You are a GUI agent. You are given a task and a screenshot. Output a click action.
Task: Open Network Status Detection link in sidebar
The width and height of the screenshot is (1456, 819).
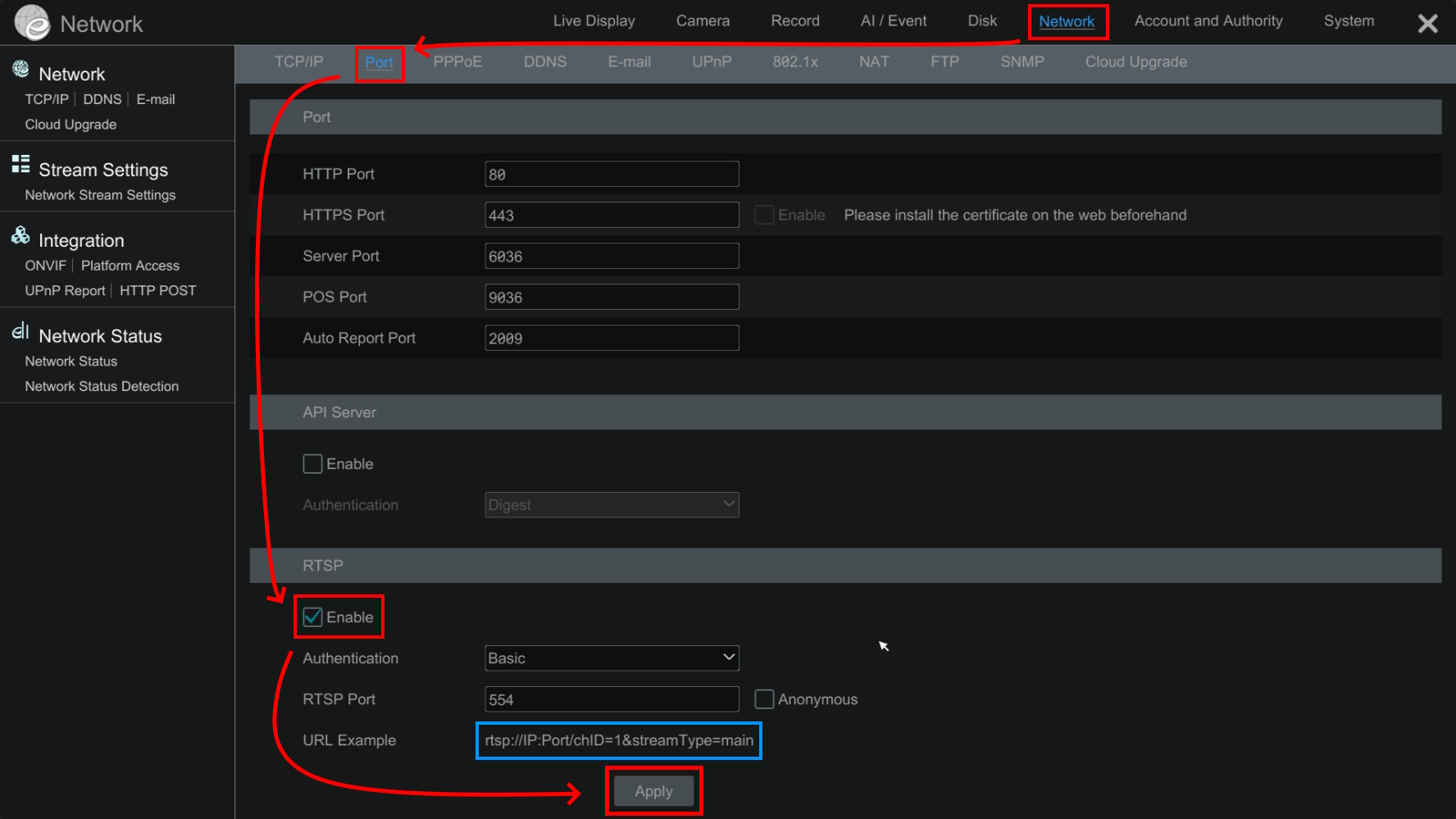102,386
